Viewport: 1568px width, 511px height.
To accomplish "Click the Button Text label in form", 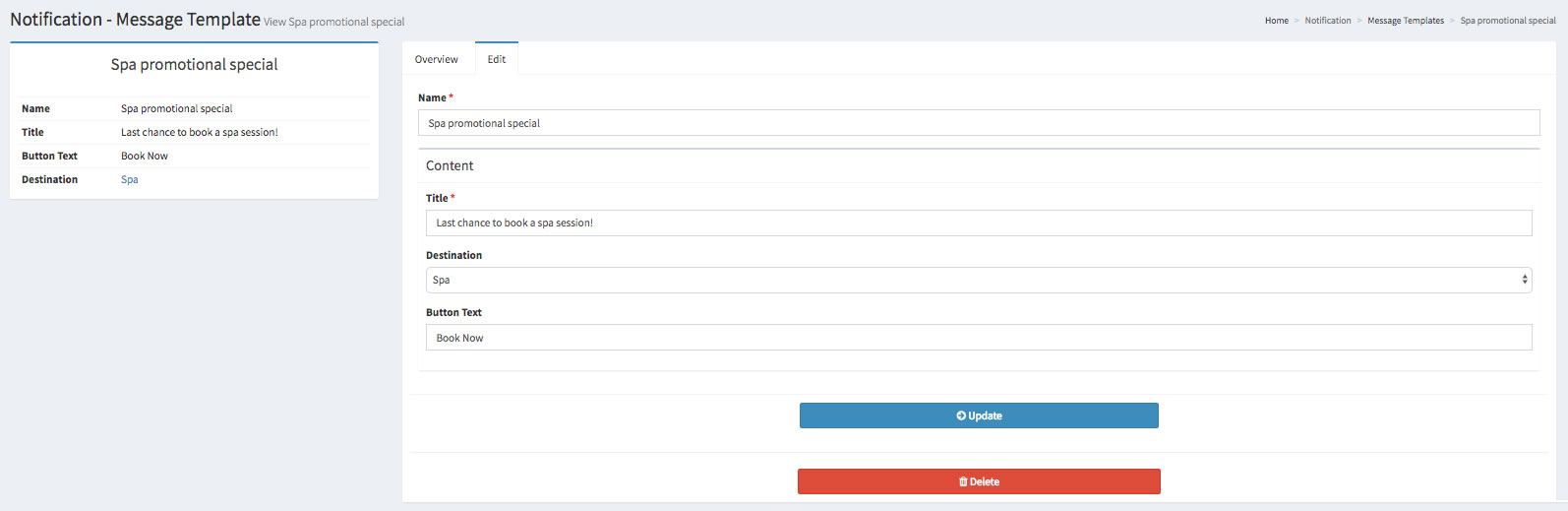I will [x=453, y=313].
